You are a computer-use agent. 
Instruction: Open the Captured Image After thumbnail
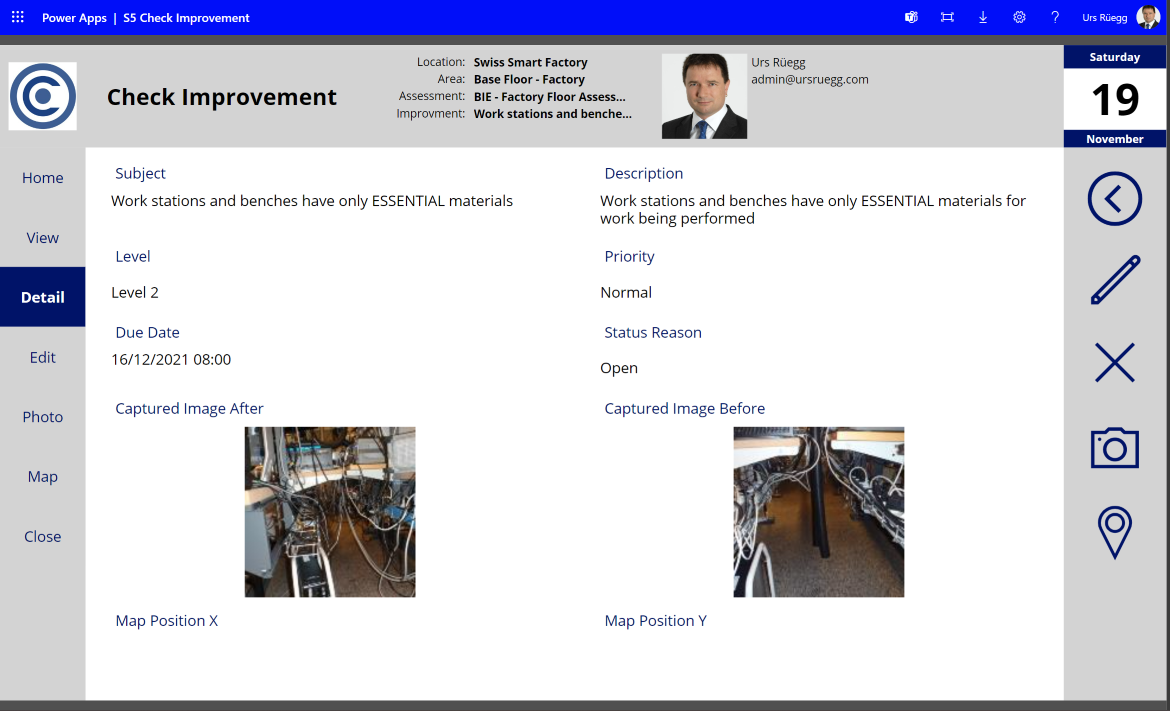[x=330, y=512]
